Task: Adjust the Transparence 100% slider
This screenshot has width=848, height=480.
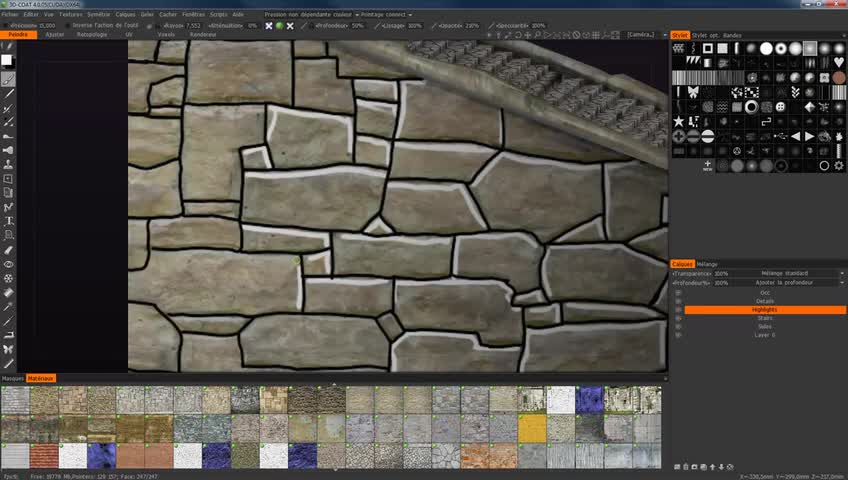Action: point(701,274)
